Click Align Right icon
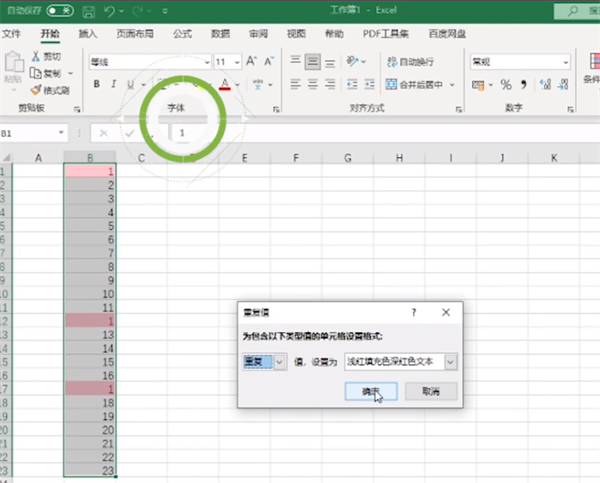 tap(330, 84)
